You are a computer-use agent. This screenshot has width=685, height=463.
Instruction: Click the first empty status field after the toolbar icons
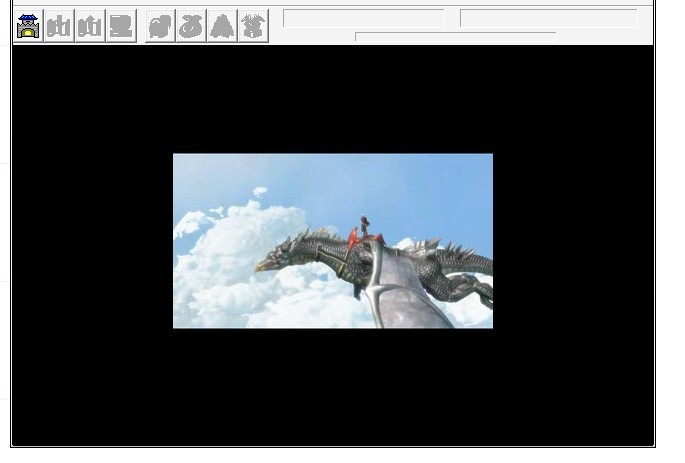click(x=363, y=18)
